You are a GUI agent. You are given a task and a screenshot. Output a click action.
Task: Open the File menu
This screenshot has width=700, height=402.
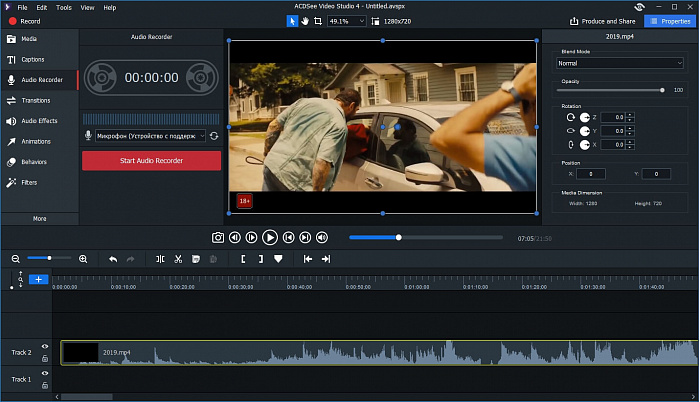[22, 8]
